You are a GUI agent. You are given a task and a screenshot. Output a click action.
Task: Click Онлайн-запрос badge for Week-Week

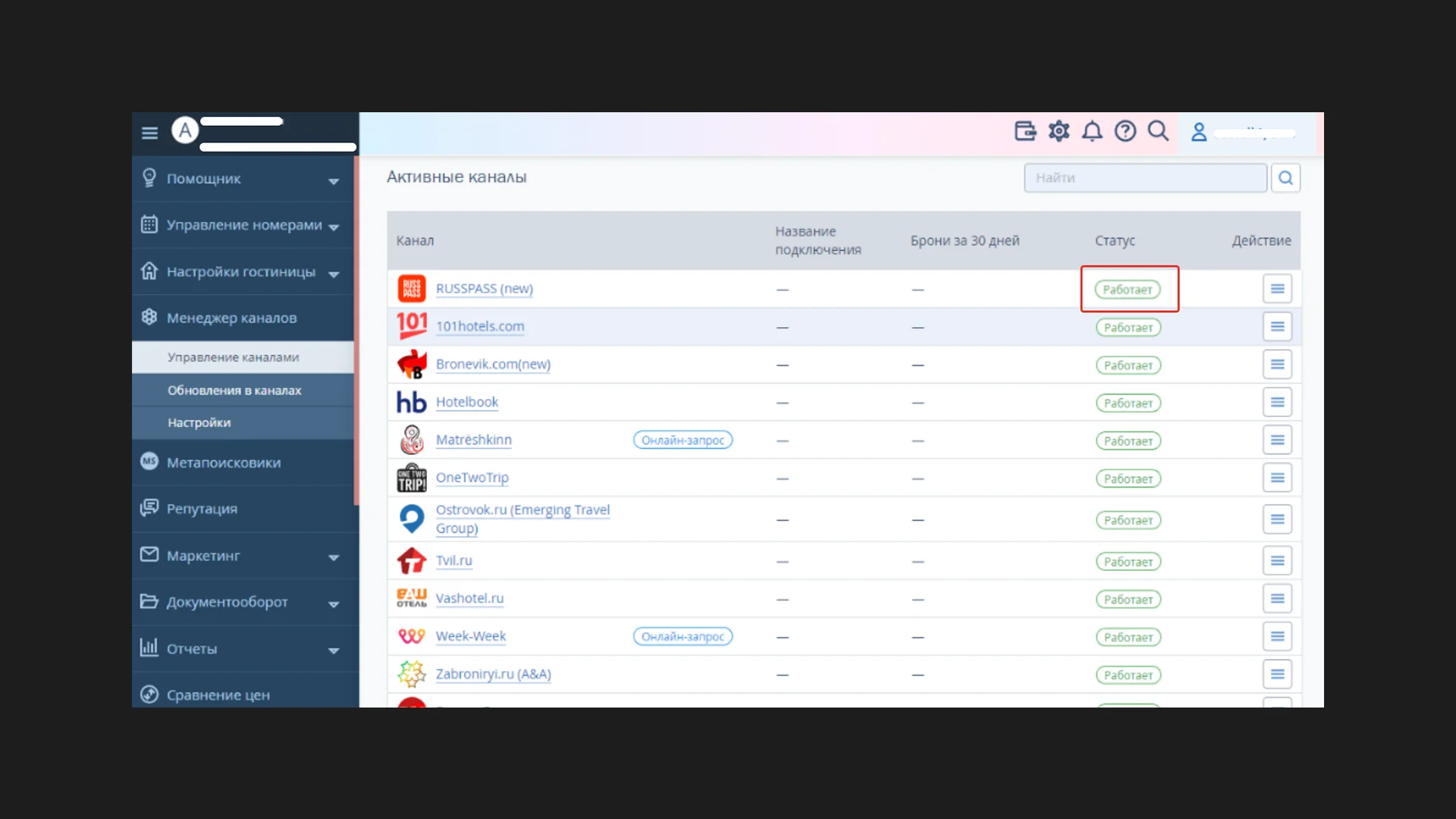click(682, 637)
